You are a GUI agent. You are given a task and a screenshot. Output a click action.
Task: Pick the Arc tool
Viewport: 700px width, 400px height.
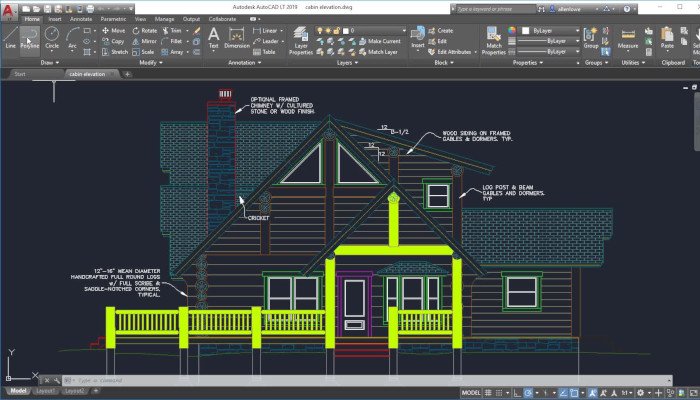72,38
